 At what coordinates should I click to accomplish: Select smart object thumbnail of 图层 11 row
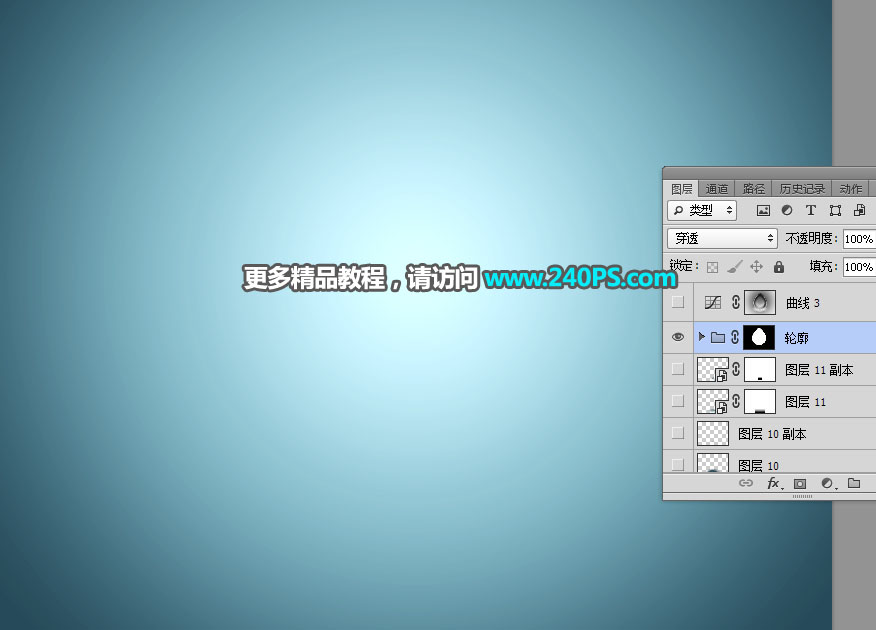(713, 402)
